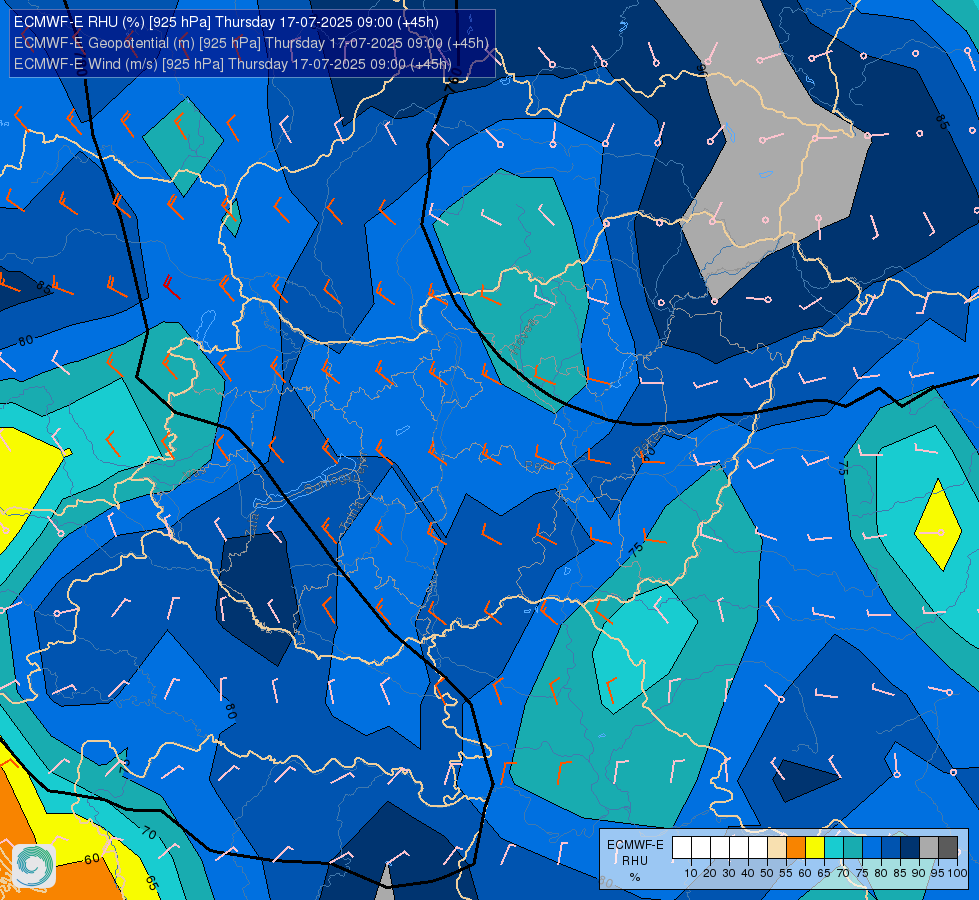Click legend scale value 90

tap(918, 873)
